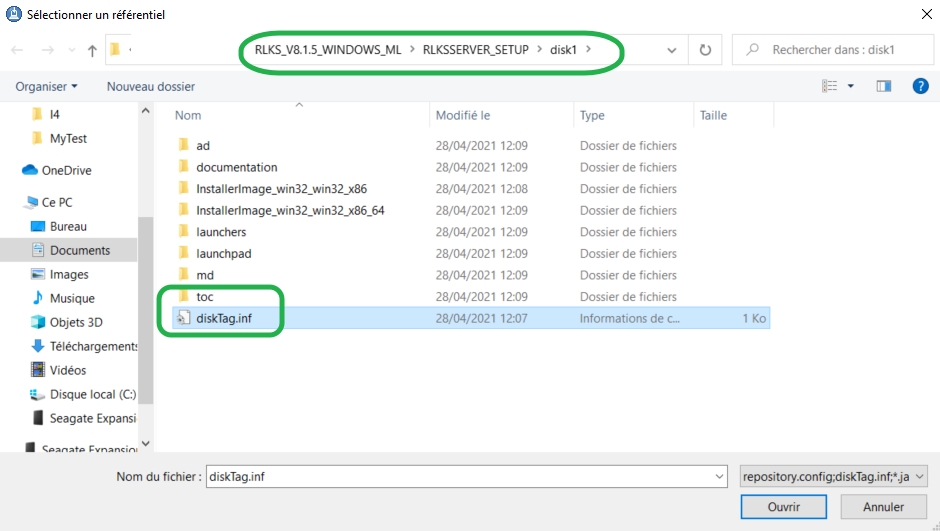Select Ce PC in the navigation pane
Screen dimensions: 940x531
(56, 203)
